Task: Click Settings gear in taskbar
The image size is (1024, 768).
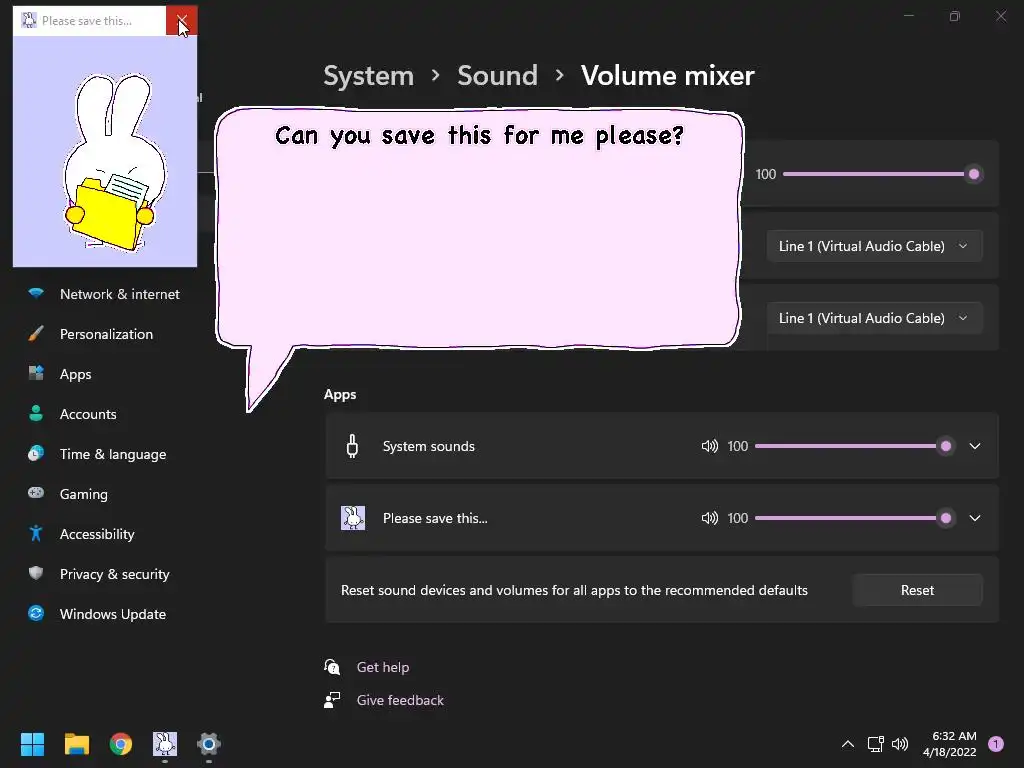Action: [209, 744]
